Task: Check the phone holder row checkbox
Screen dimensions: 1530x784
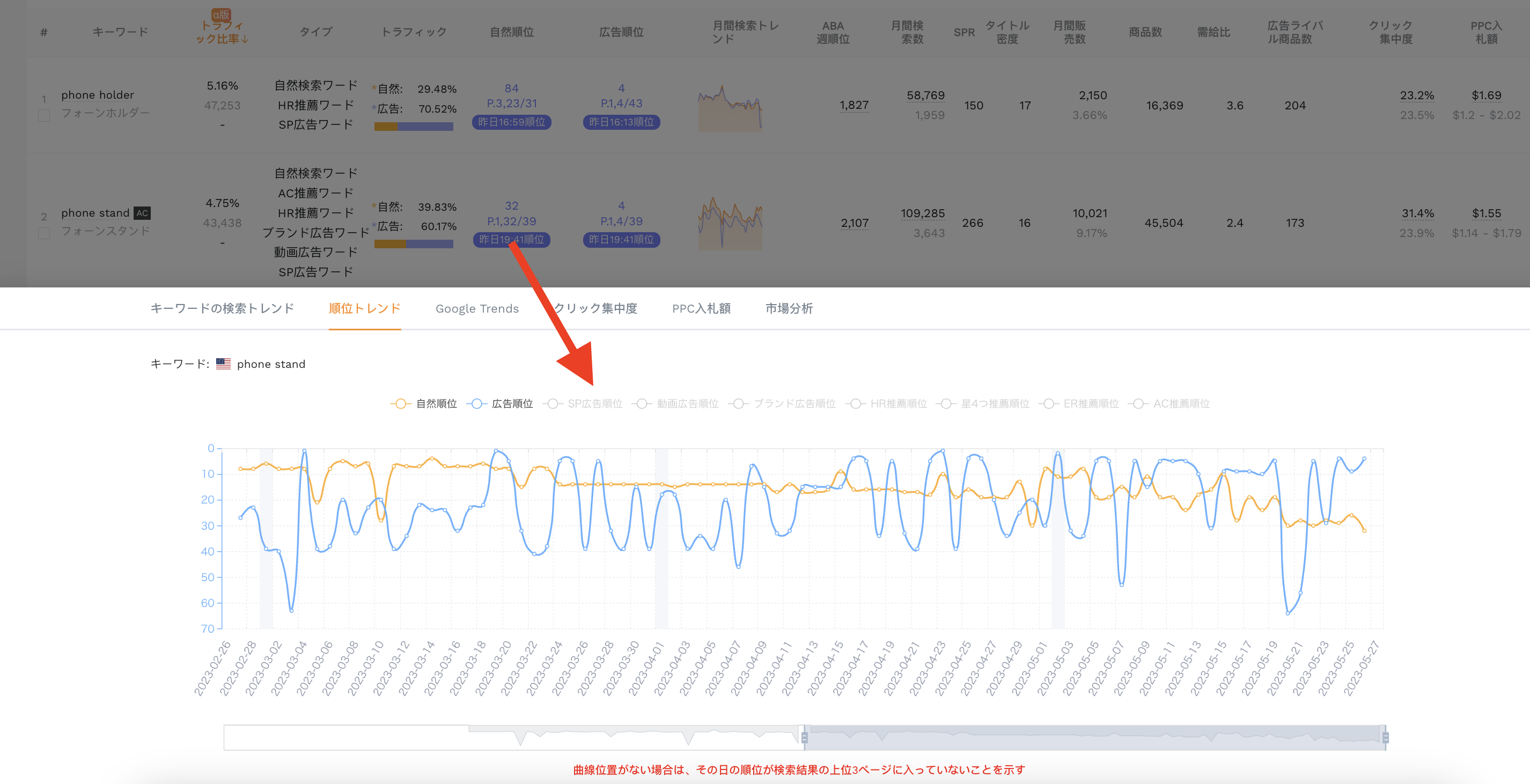Action: [44, 115]
